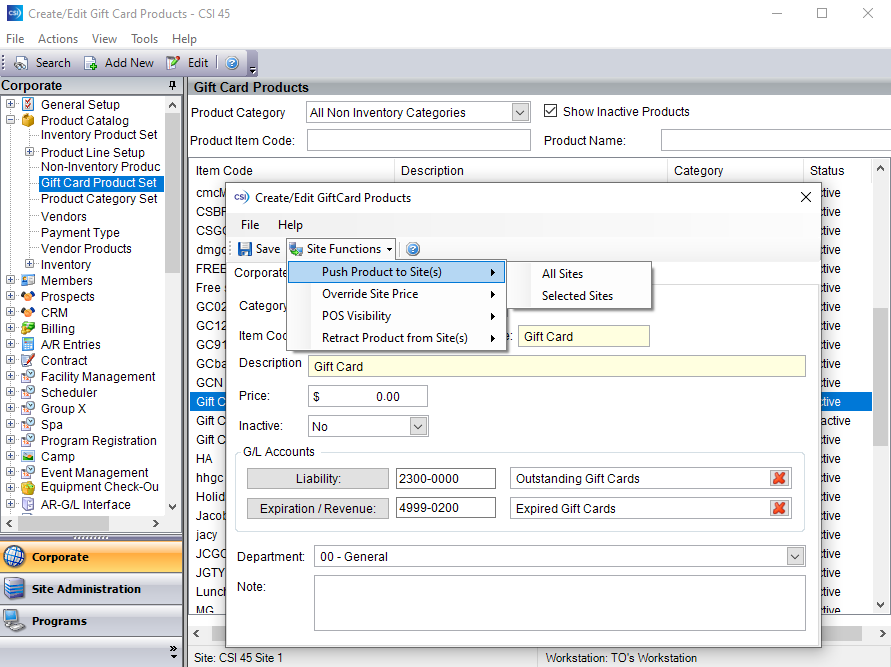Viewport: 891px width, 667px height.
Task: Clear the Liability account with red X
Action: pos(779,478)
